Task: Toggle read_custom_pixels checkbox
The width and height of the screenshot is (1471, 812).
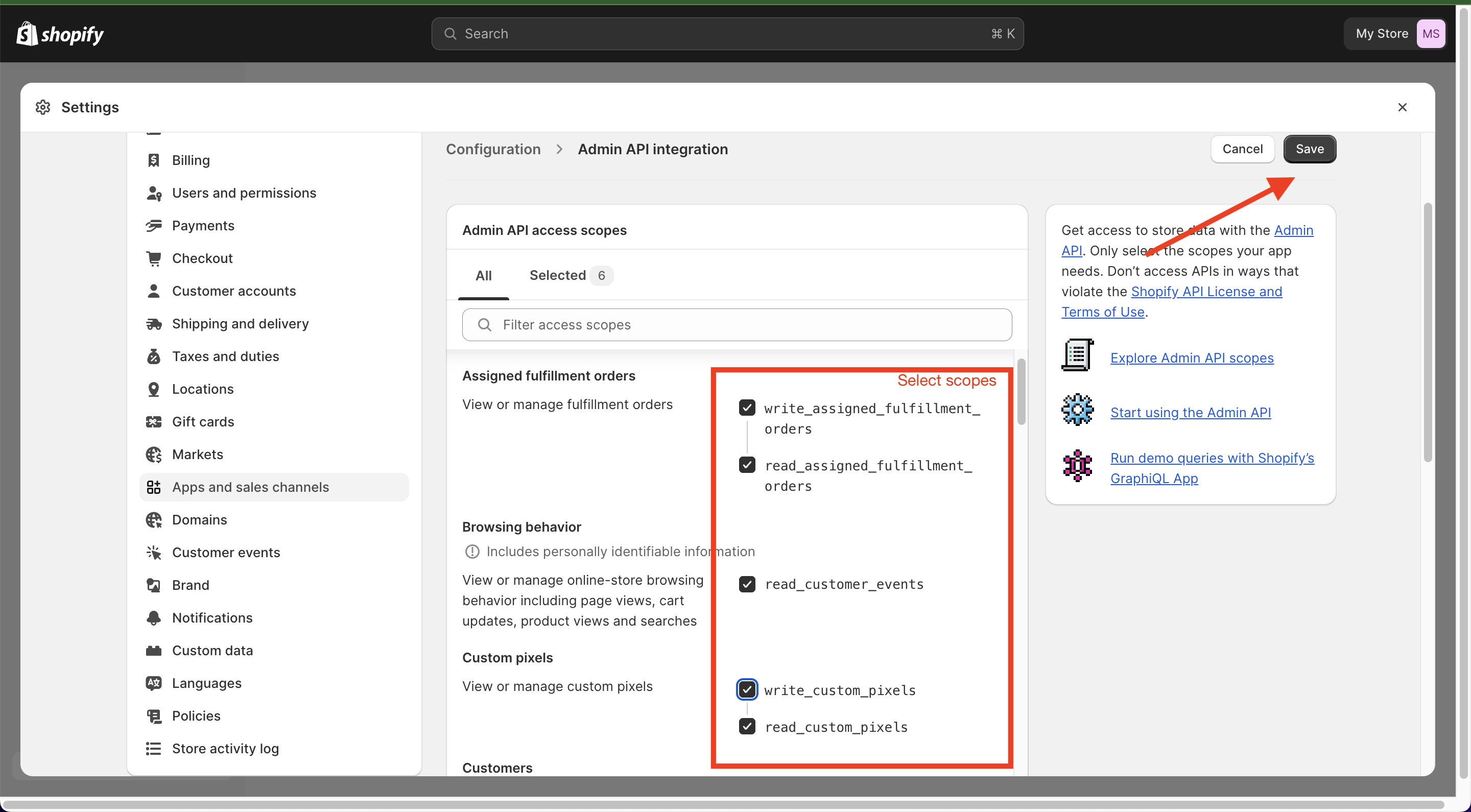Action: tap(747, 726)
